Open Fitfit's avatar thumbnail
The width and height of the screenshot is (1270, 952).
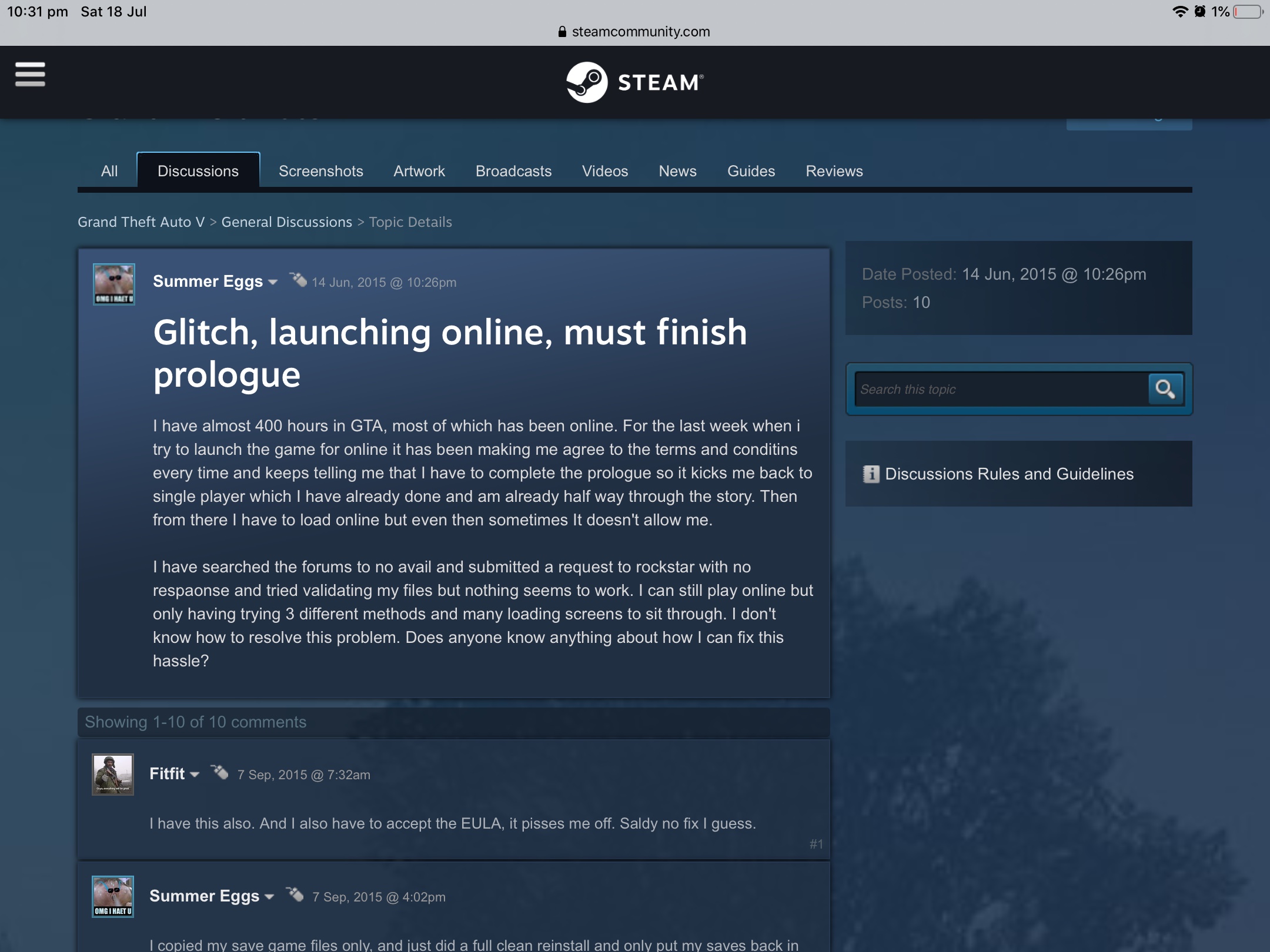tap(113, 775)
